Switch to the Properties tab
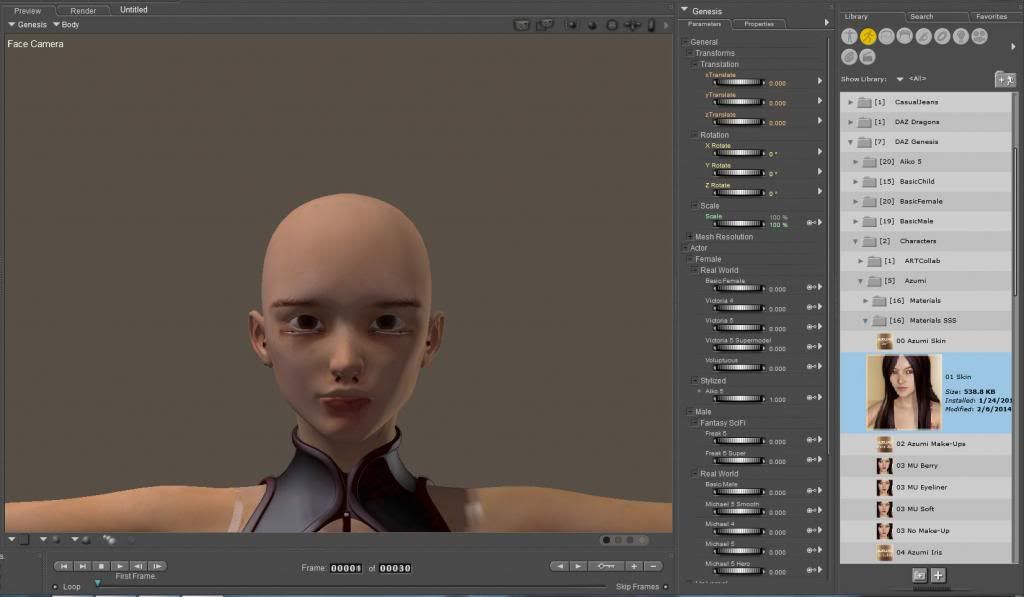 click(758, 24)
